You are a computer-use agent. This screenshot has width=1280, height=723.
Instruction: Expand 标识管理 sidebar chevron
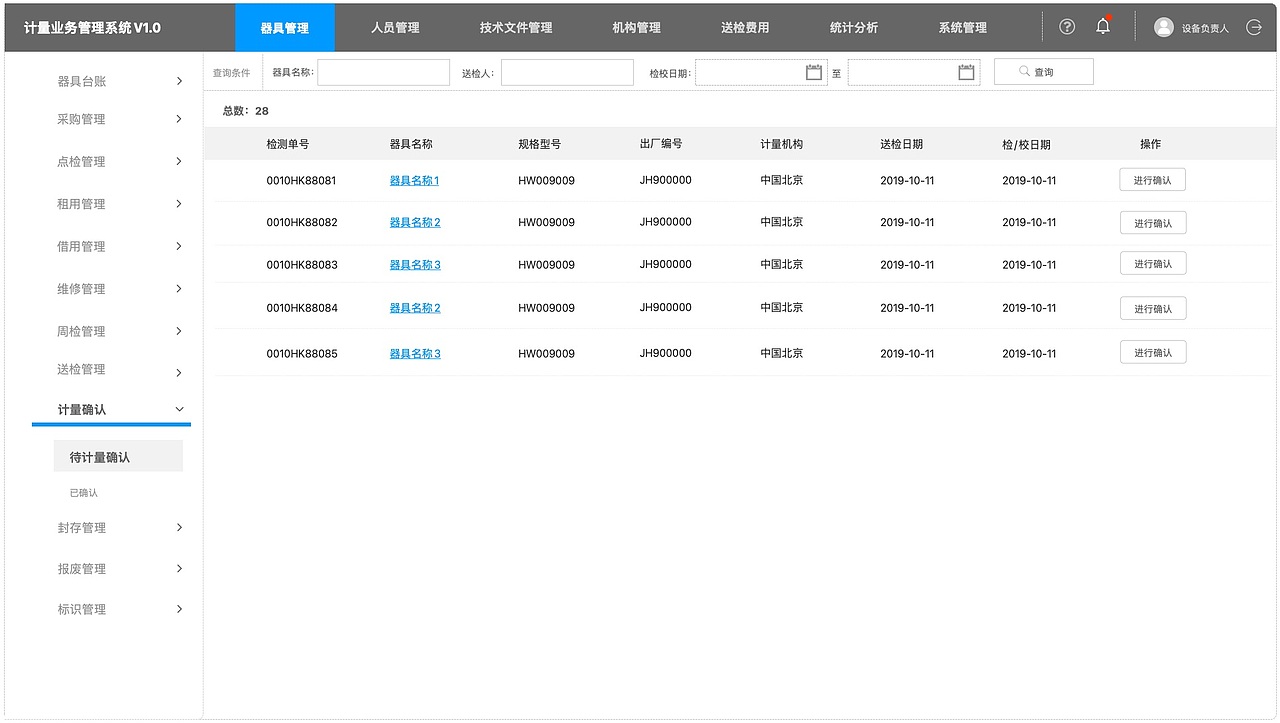point(179,608)
